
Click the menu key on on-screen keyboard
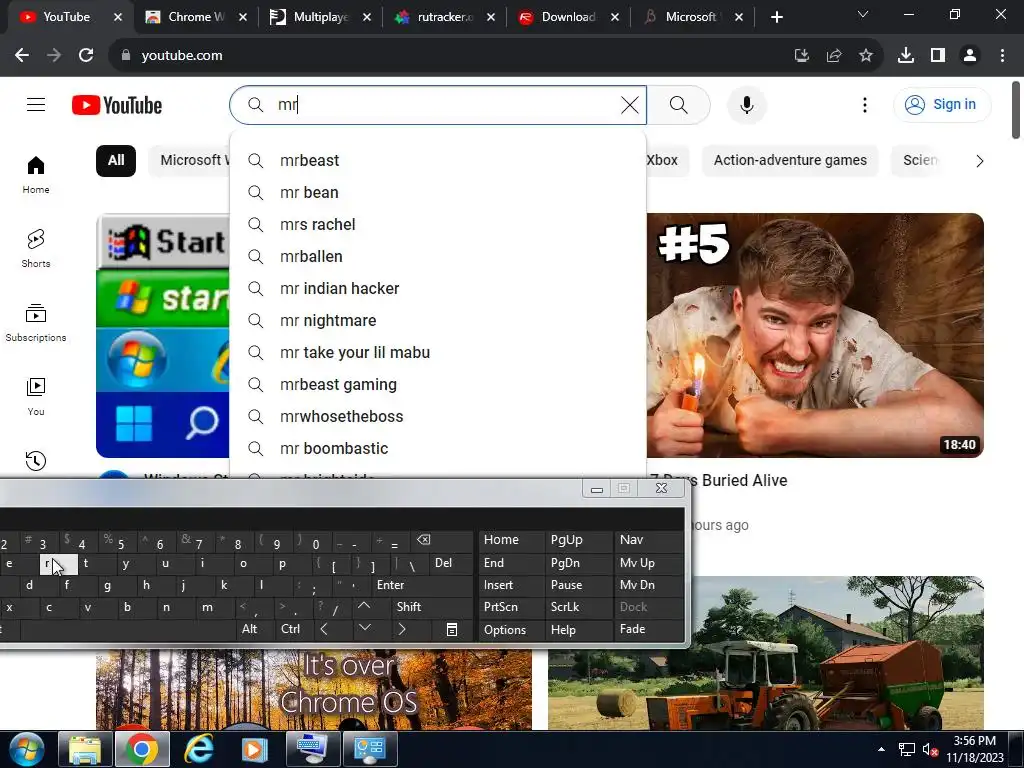451,630
